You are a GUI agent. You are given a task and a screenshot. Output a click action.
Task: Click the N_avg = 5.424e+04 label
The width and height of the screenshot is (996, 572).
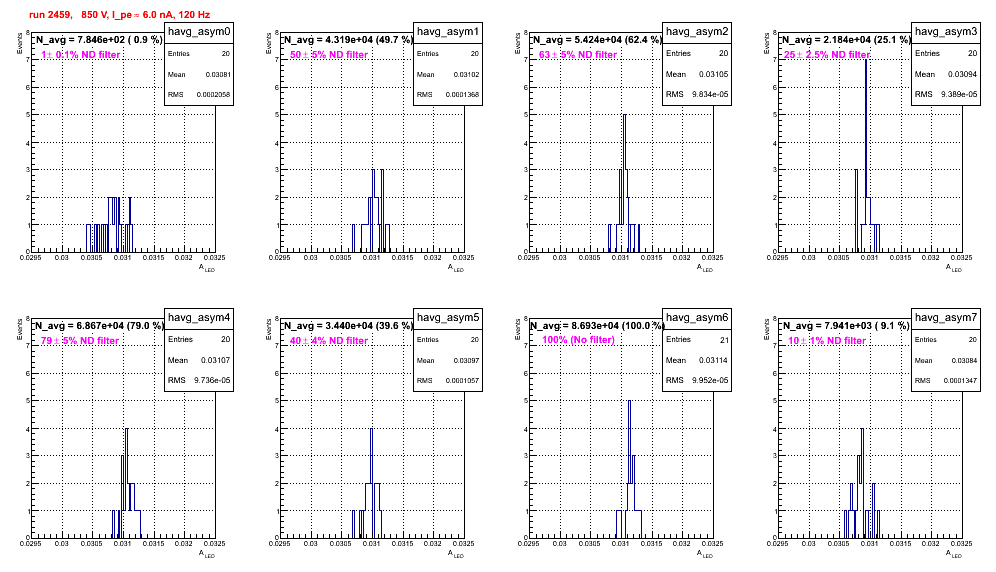tap(596, 40)
